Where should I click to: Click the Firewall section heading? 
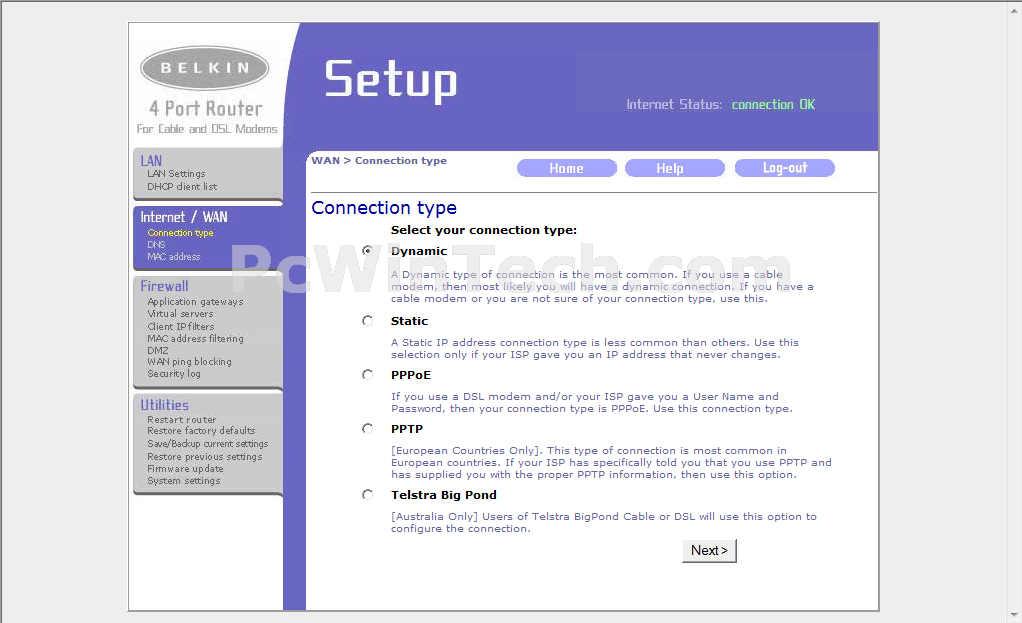click(164, 286)
